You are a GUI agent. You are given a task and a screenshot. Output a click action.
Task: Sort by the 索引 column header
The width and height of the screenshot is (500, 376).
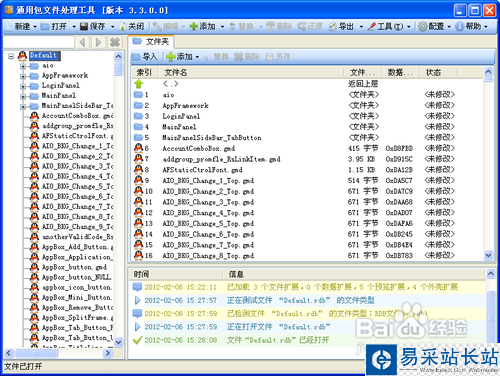[144, 72]
